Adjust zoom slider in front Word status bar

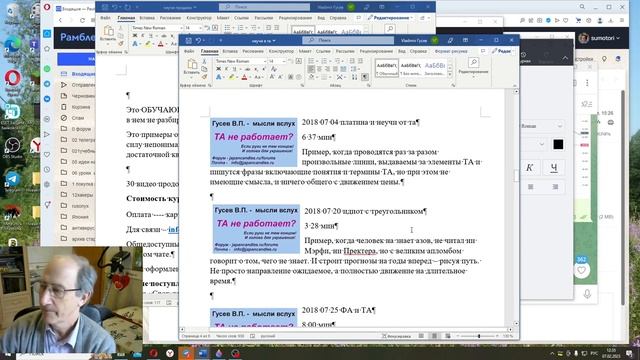point(479,336)
